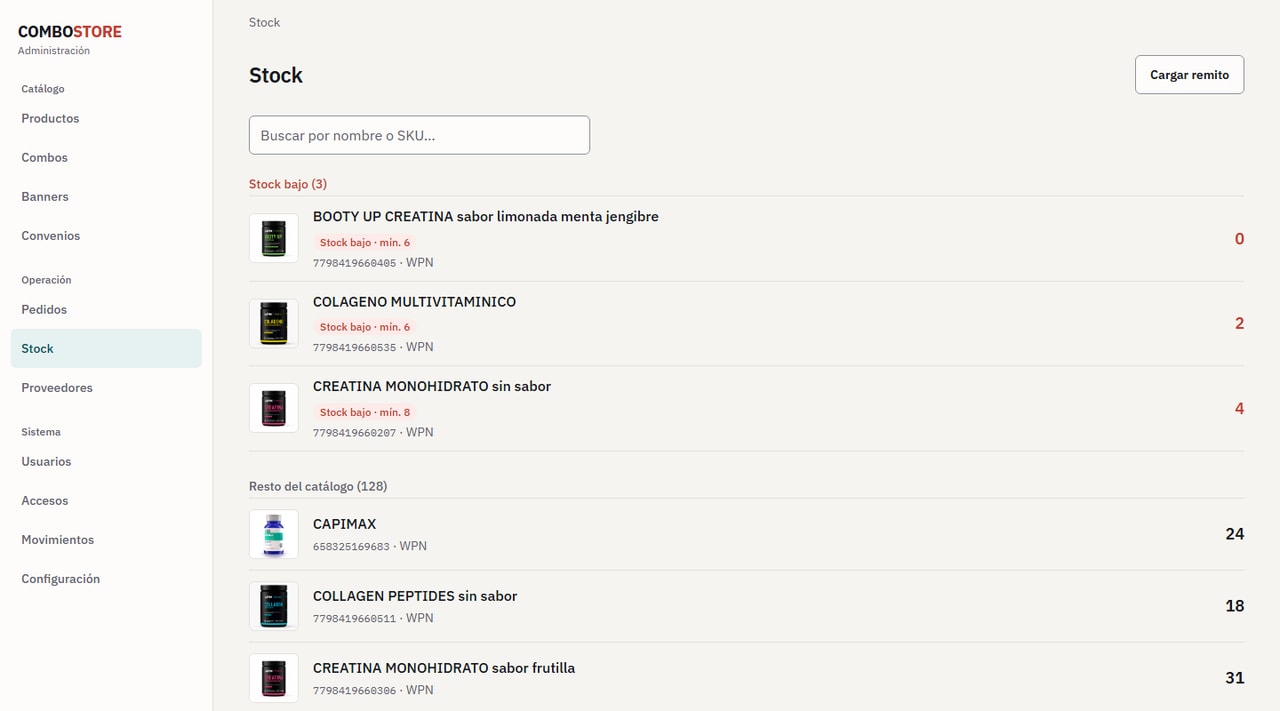Open the Proveedores section
Viewport: 1280px width, 711px height.
106,387
